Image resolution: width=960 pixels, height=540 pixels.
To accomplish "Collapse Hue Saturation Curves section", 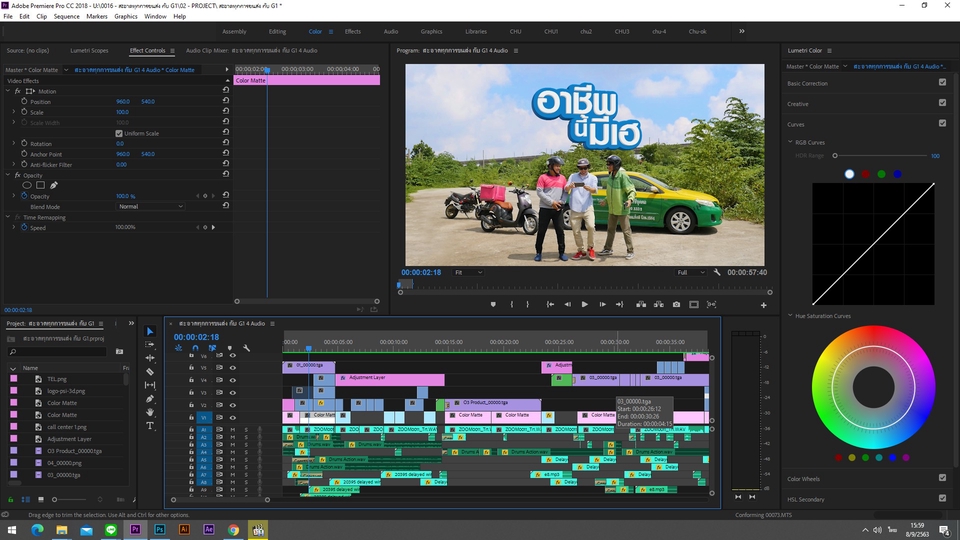I will (x=790, y=315).
